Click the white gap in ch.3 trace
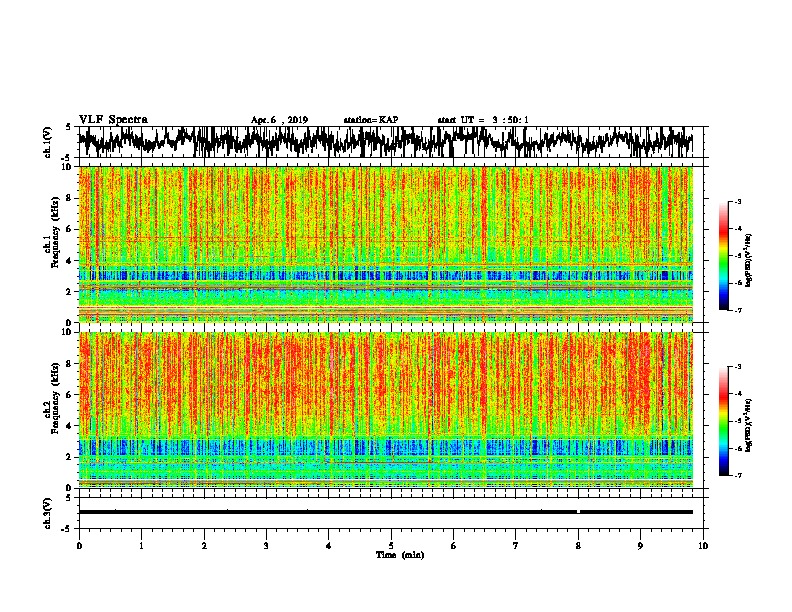 click(578, 512)
